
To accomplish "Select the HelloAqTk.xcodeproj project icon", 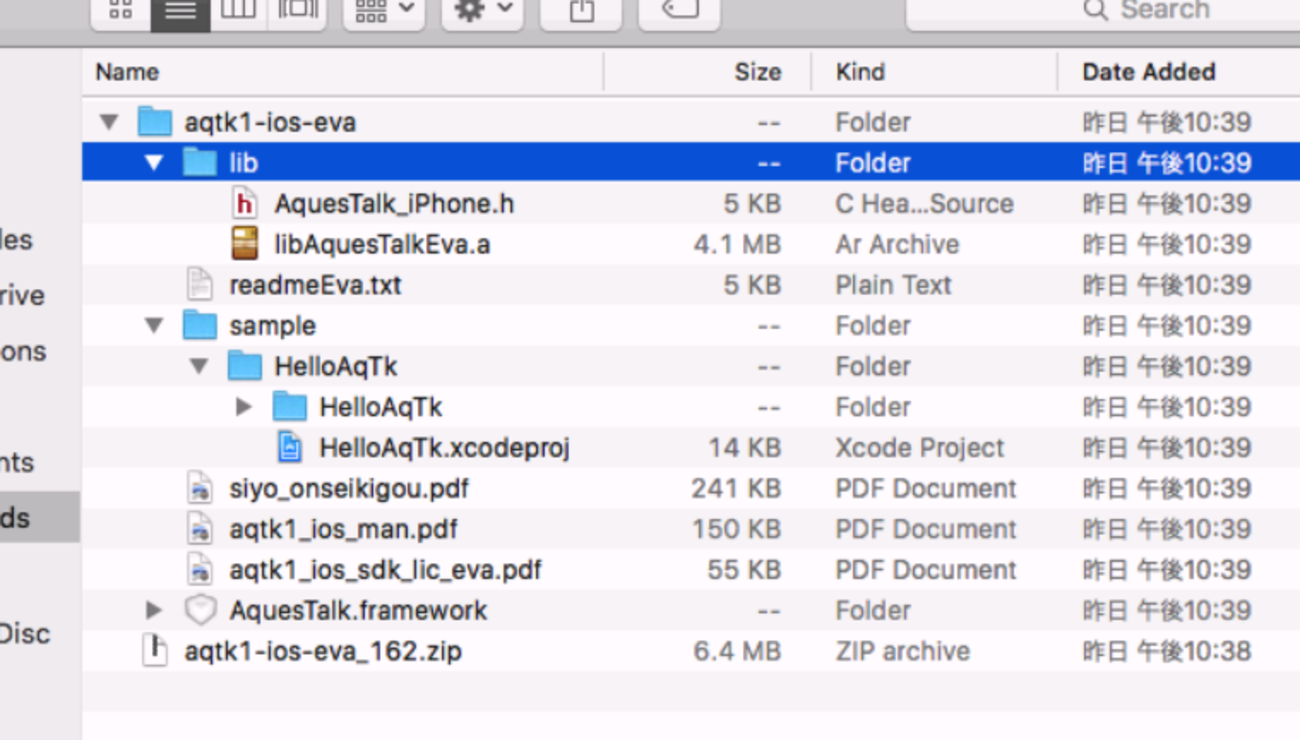I will tap(290, 447).
